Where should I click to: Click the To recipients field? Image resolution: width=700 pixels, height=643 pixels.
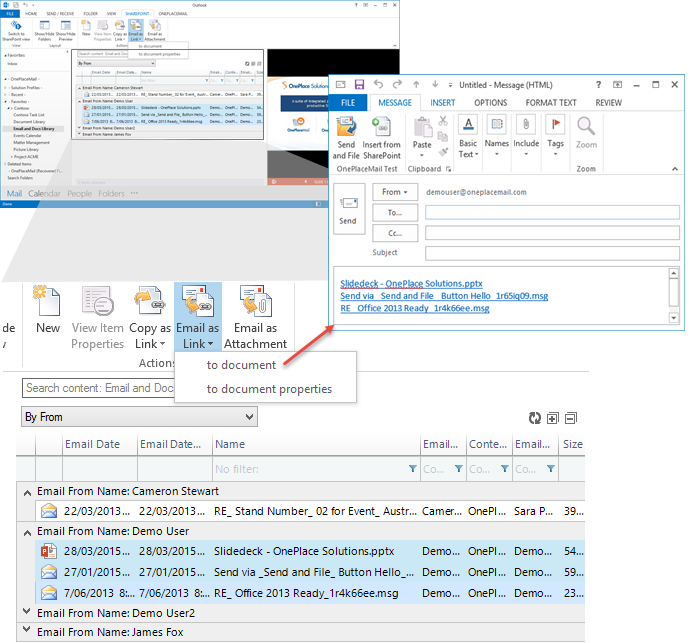[552, 213]
